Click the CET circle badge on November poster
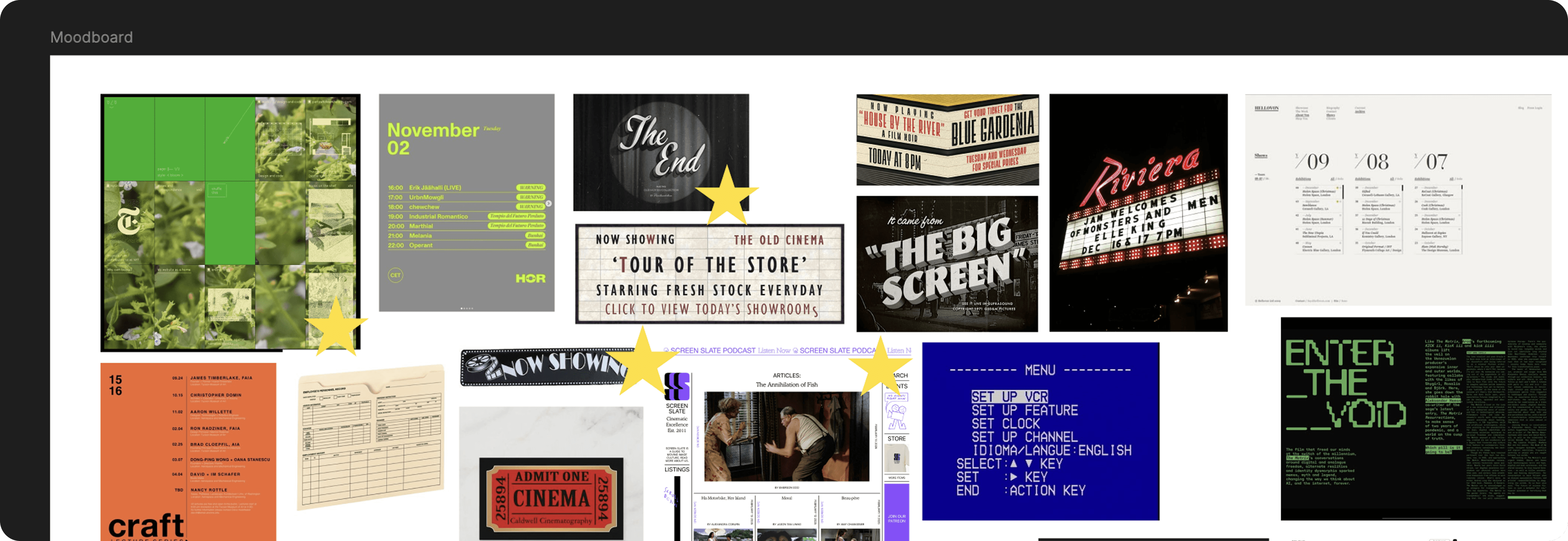Viewport: 1568px width, 541px height. (395, 275)
